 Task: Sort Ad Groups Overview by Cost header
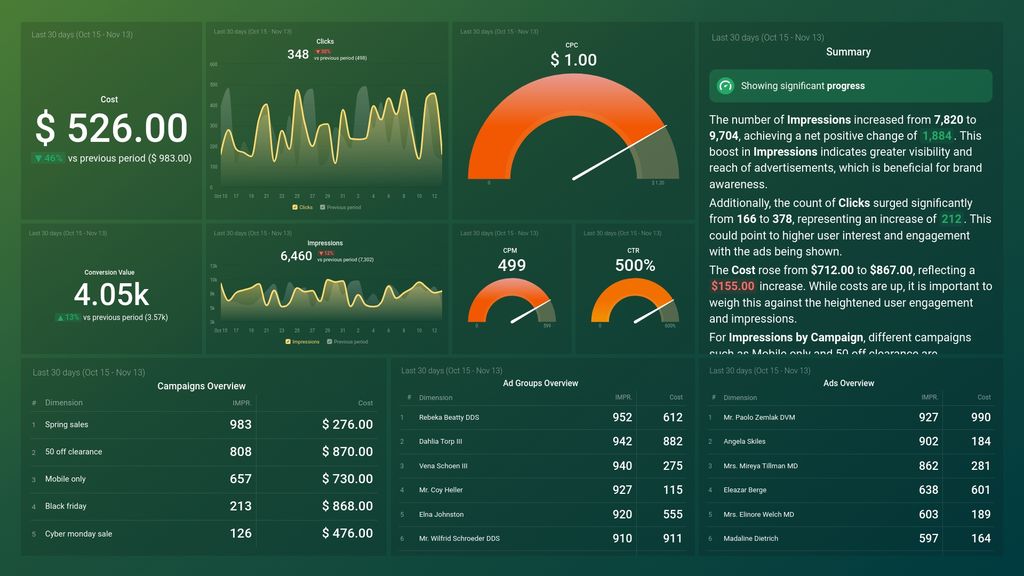676,397
